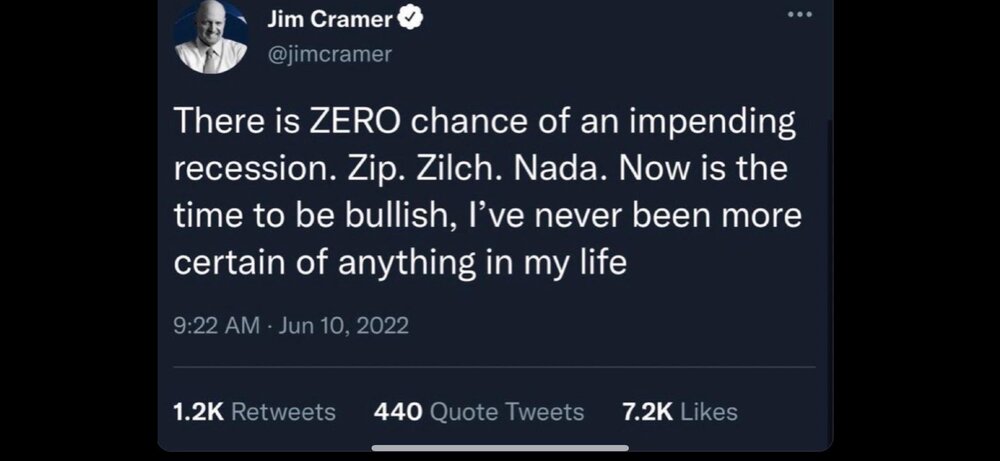
Task: Open Jim Cramer's profile picture
Action: click(x=210, y=38)
